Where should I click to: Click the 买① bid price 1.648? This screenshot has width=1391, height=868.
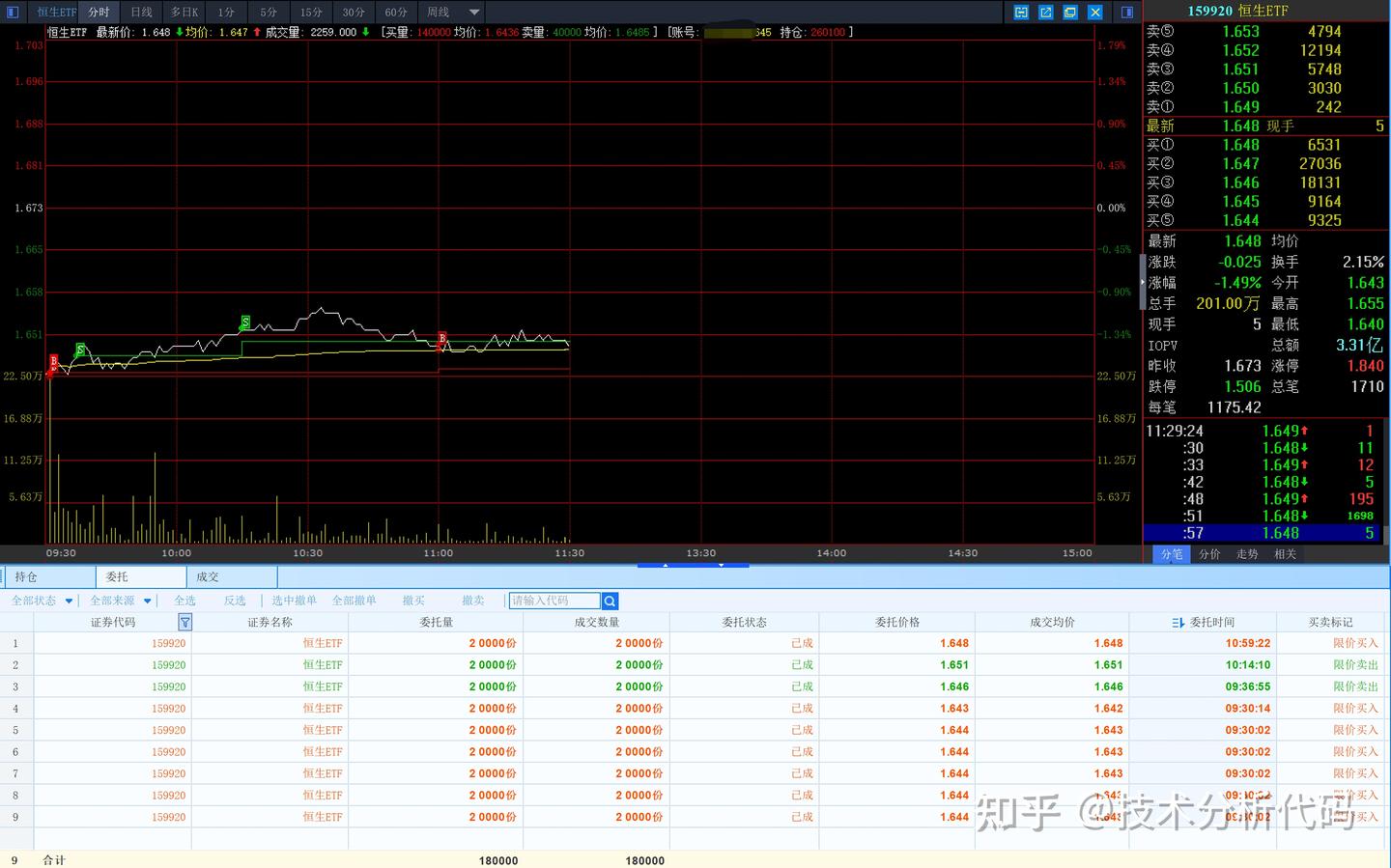click(x=1240, y=145)
